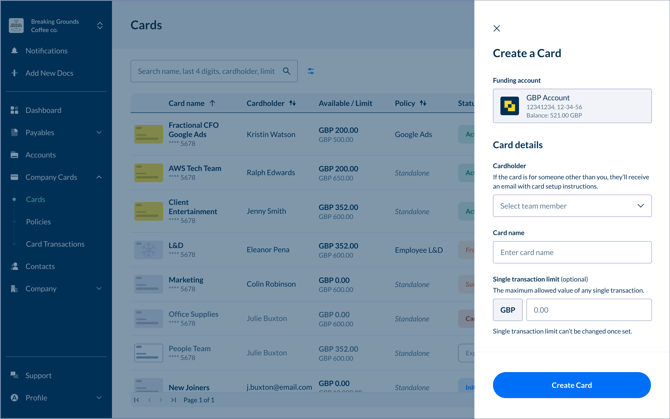Open Notifications in the sidebar

[x=47, y=51]
